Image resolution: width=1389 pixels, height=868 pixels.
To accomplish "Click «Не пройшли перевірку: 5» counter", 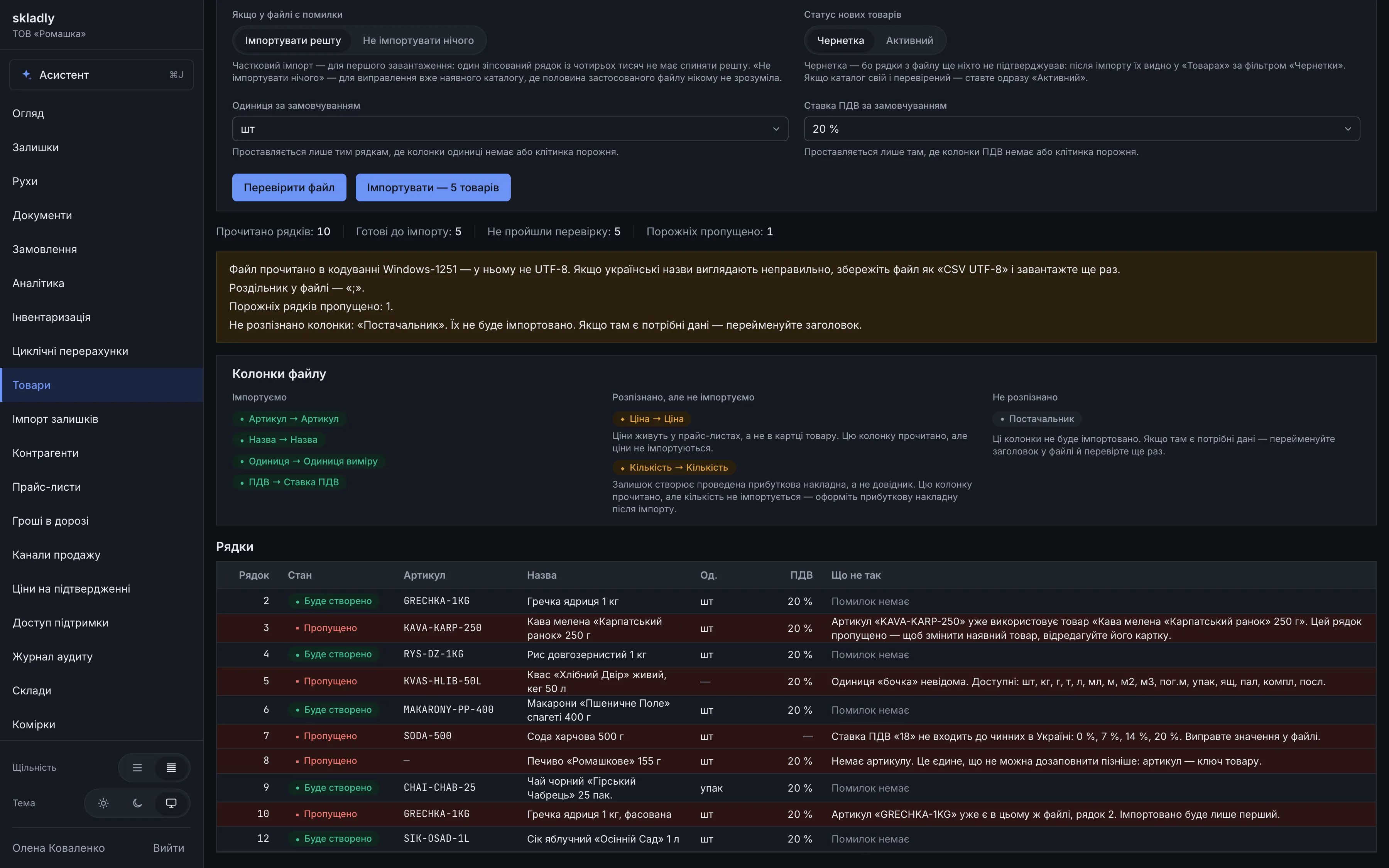I will coord(553,232).
